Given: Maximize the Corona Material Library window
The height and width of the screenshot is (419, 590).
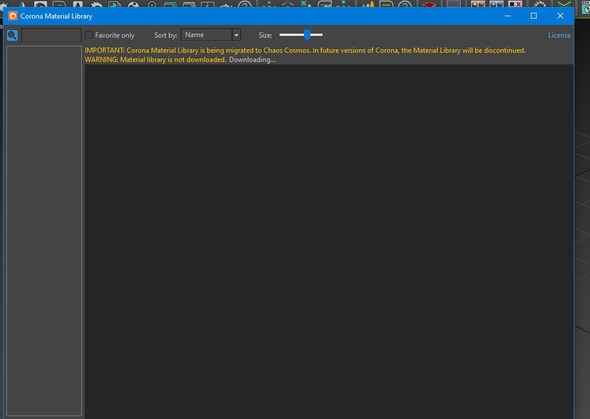Looking at the screenshot, I should [534, 16].
